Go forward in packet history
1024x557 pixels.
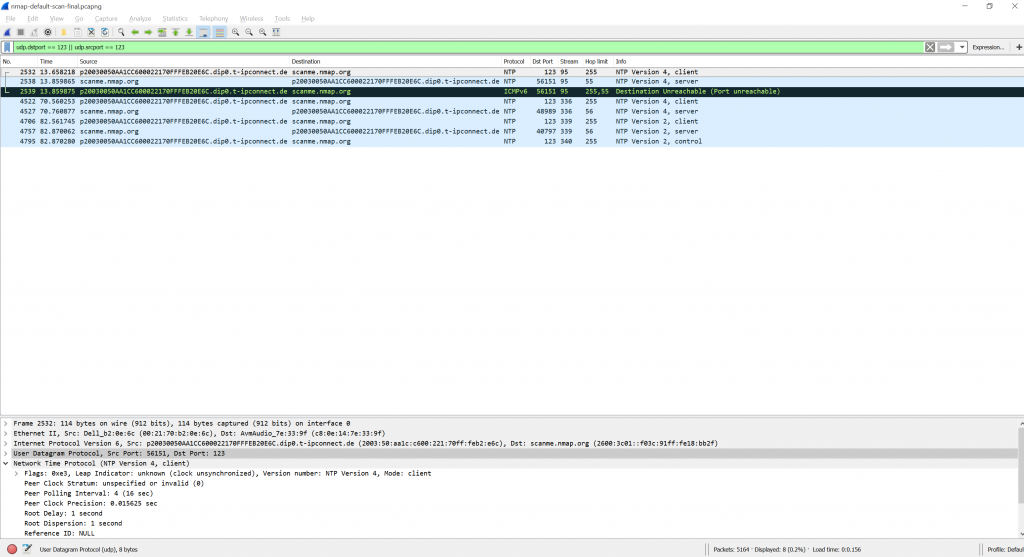[148, 32]
